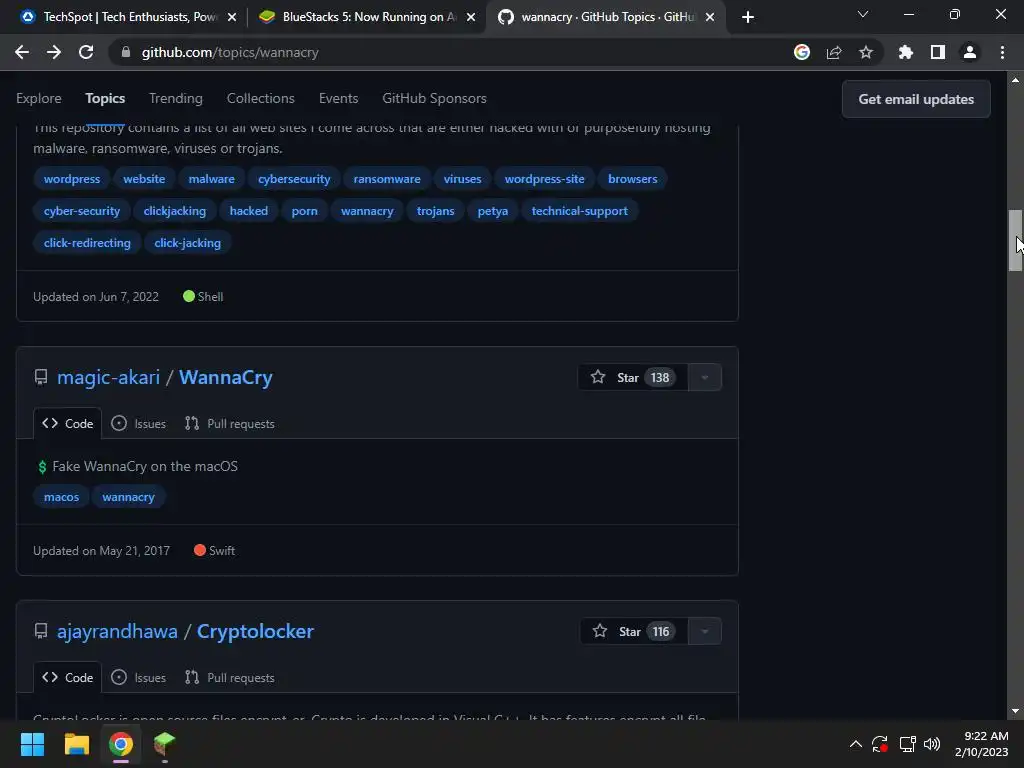The width and height of the screenshot is (1024, 768).
Task: Open Issues tab of WannaCry repo
Action: click(138, 423)
